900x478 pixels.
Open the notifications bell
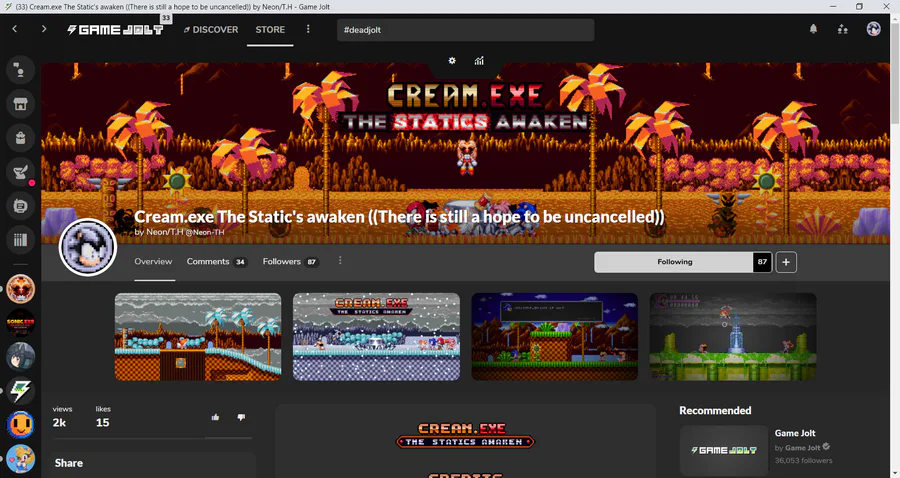click(813, 29)
